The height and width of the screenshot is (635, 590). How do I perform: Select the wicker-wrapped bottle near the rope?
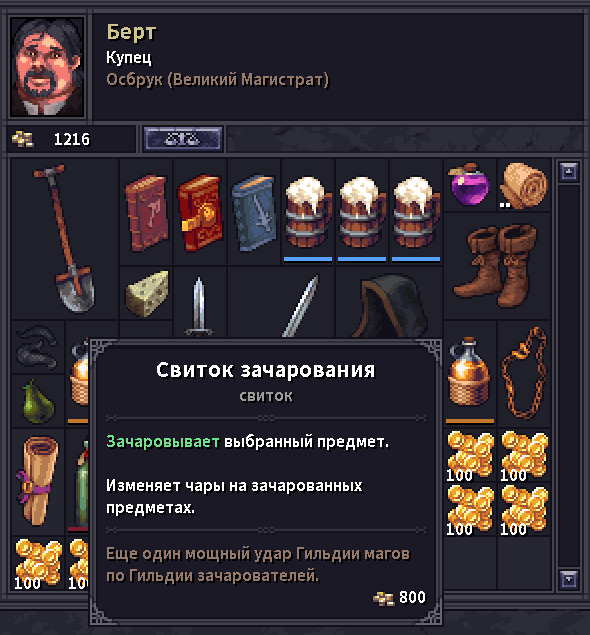click(x=469, y=372)
